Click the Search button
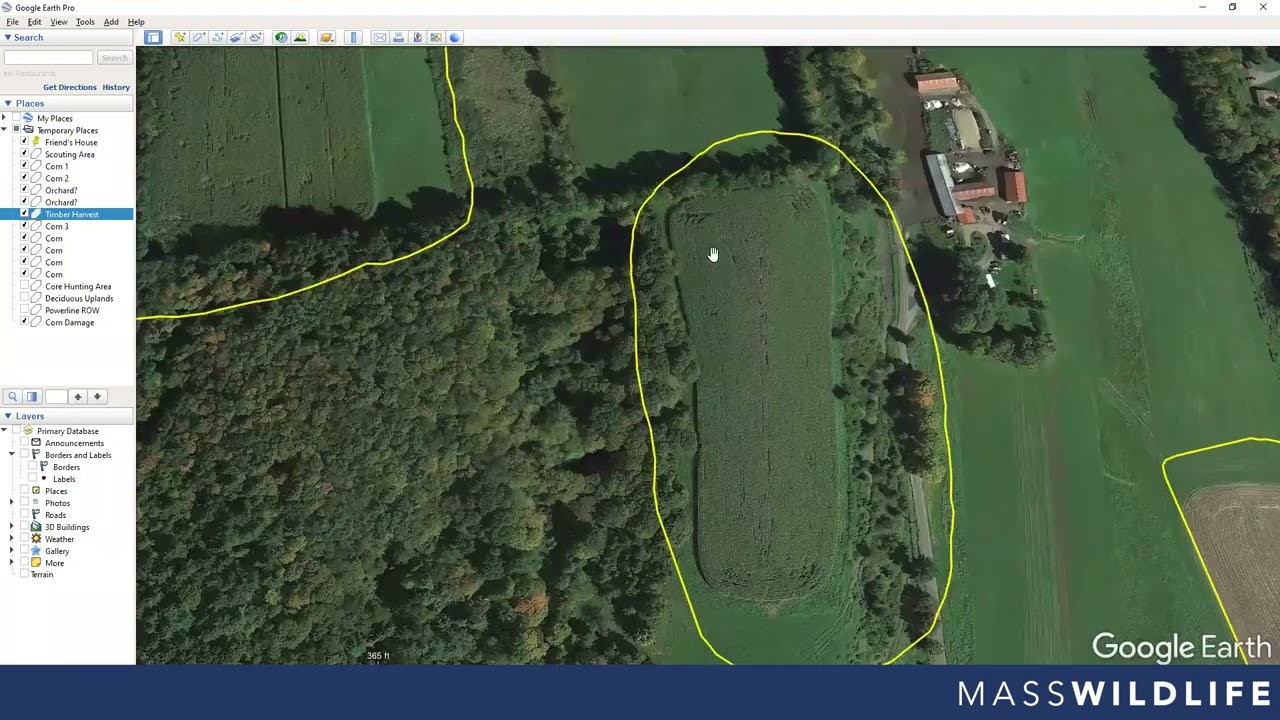Screen dimensions: 1280x720 [114, 58]
